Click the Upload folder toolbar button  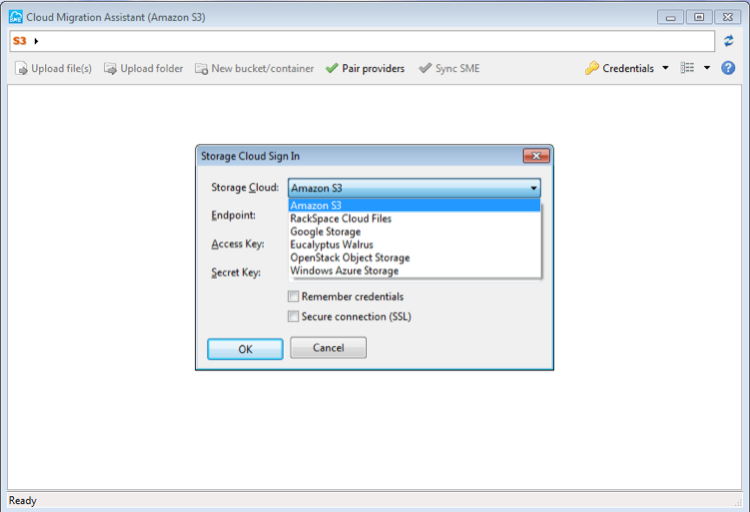point(143,68)
